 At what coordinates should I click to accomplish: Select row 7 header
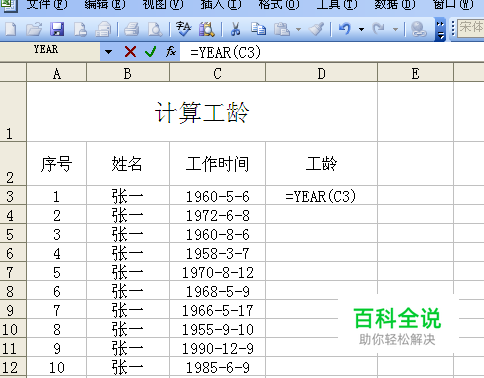[x=13, y=272]
